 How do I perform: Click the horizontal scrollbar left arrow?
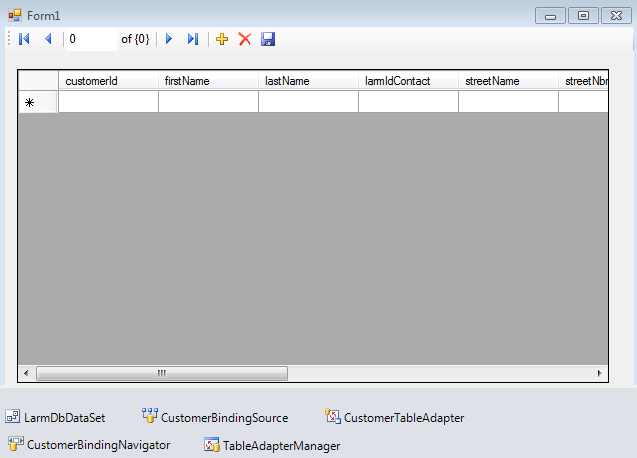point(26,373)
